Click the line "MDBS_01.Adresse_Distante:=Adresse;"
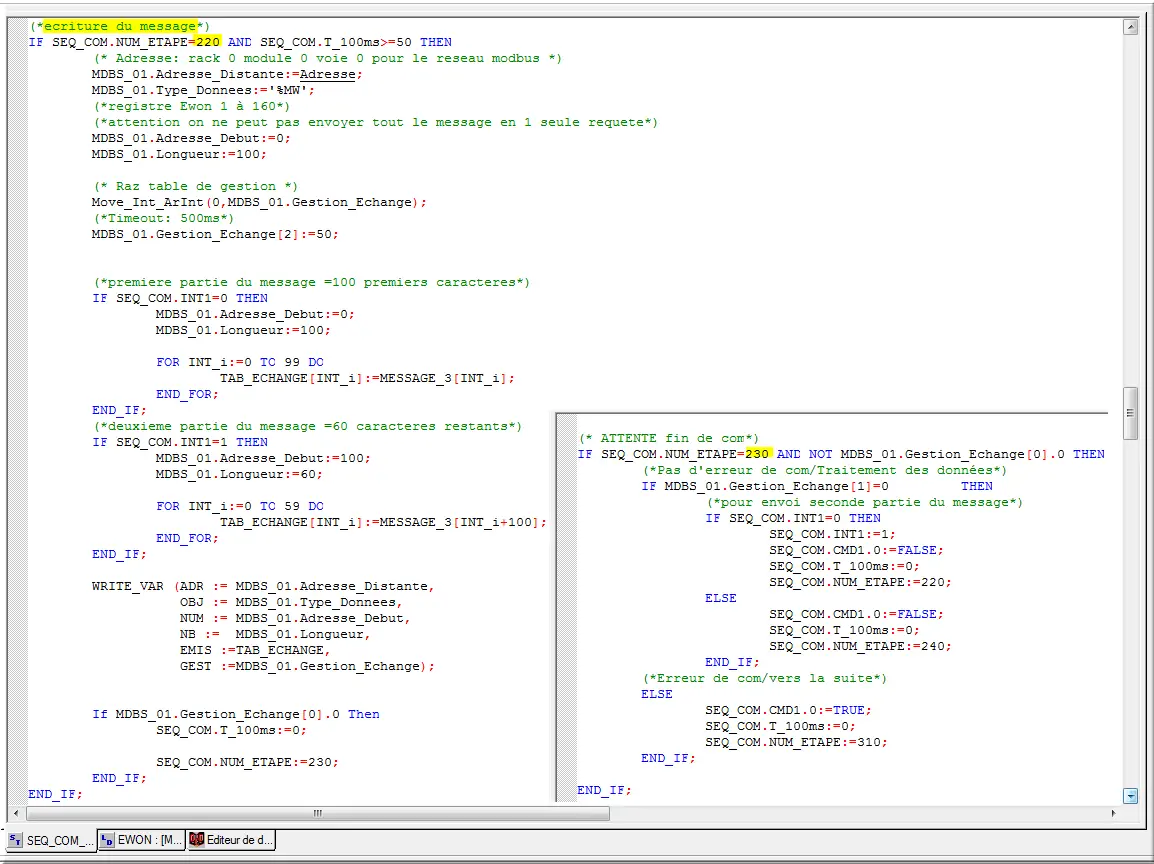This screenshot has height=864, width=1154. [227, 74]
